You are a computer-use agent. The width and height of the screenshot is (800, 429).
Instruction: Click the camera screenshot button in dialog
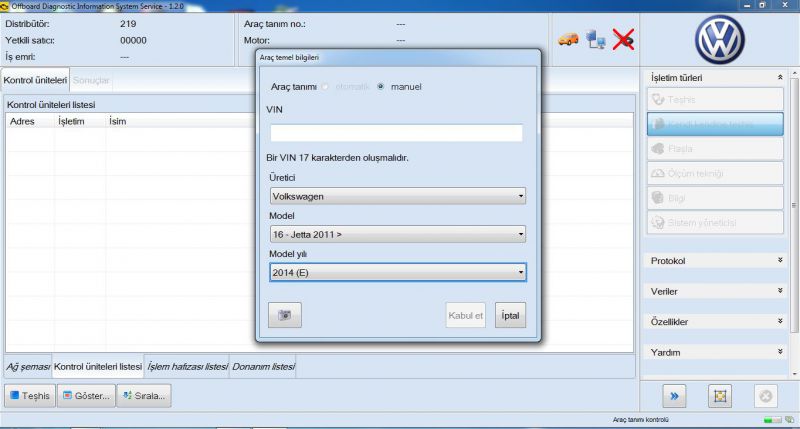(285, 315)
